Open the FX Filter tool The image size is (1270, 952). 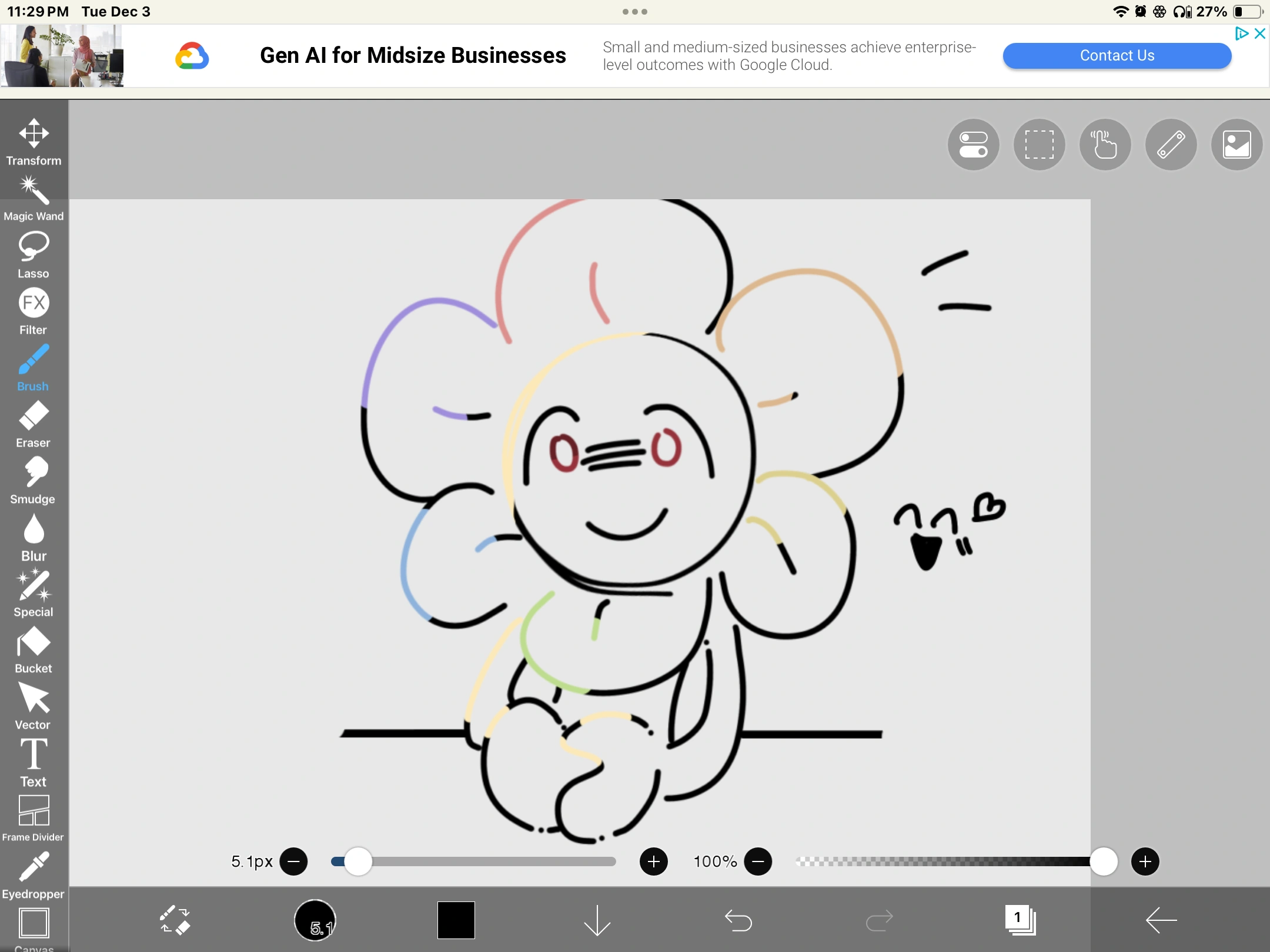(x=34, y=311)
